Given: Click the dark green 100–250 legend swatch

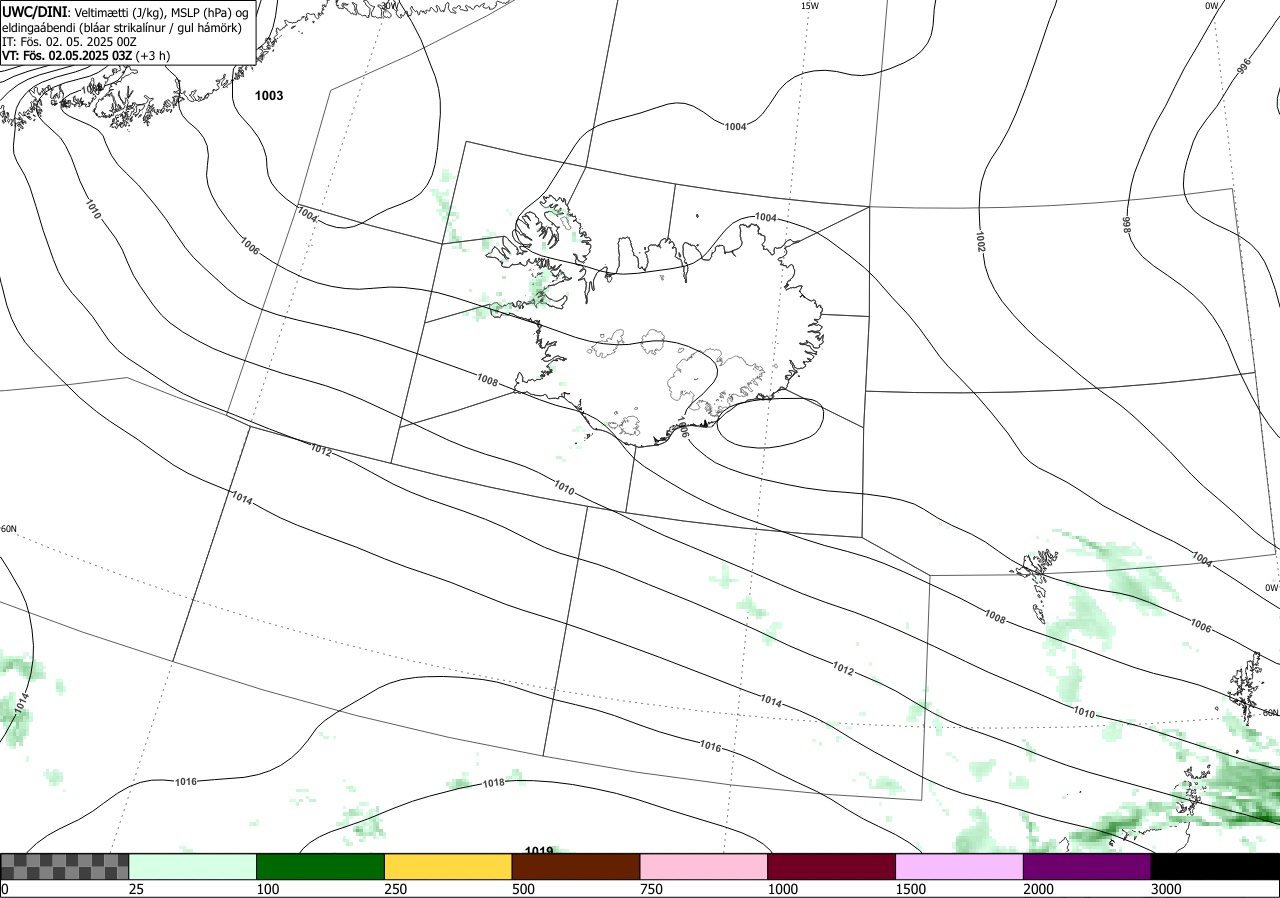Looking at the screenshot, I should 321,866.
